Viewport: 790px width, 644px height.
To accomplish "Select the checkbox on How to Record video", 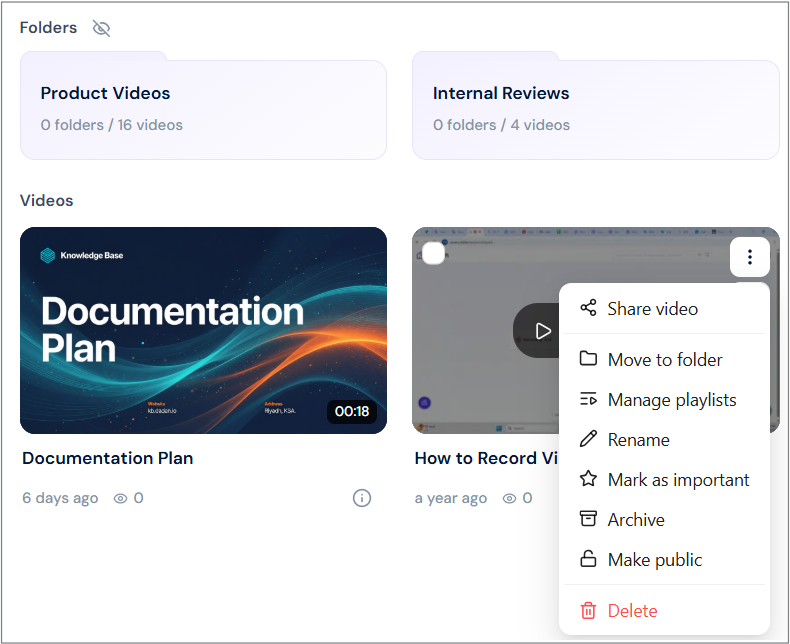I will tap(433, 253).
